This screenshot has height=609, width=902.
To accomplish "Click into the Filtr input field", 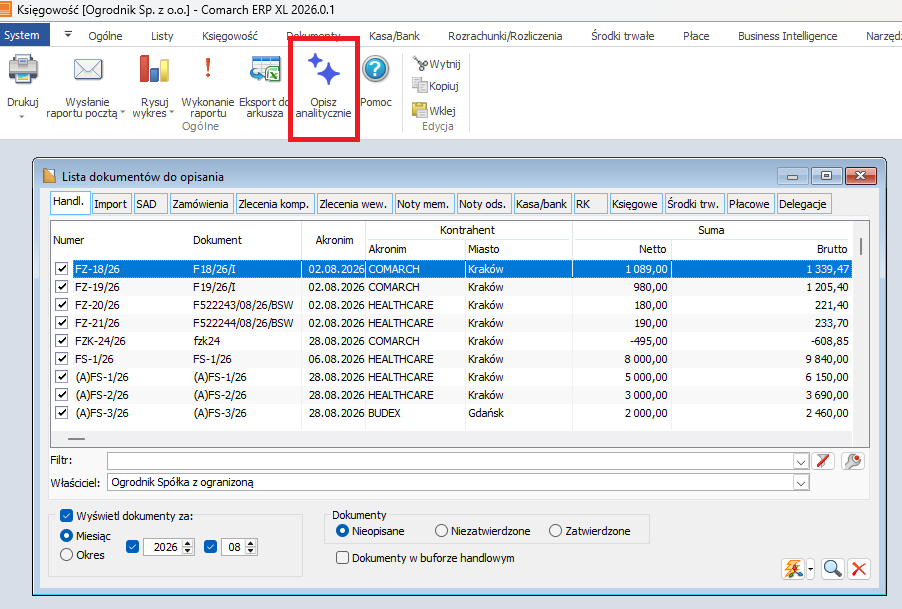I will (450, 461).
